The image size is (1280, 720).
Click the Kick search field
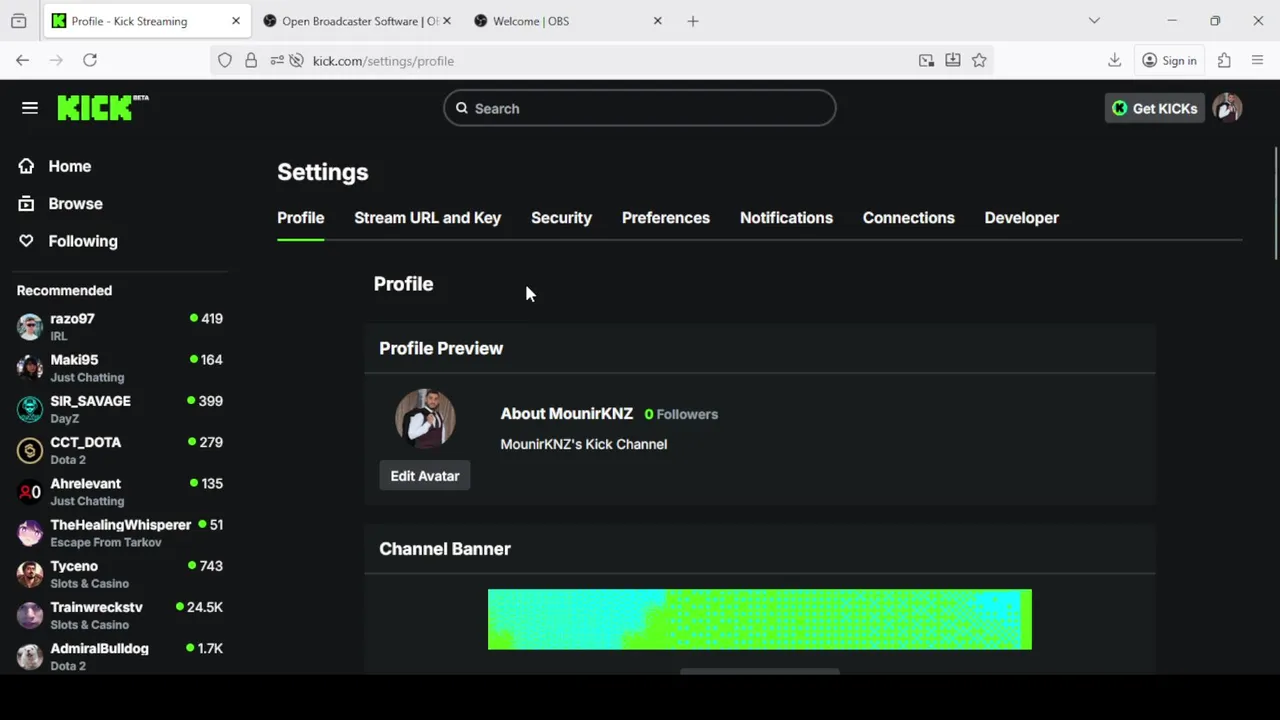[640, 108]
